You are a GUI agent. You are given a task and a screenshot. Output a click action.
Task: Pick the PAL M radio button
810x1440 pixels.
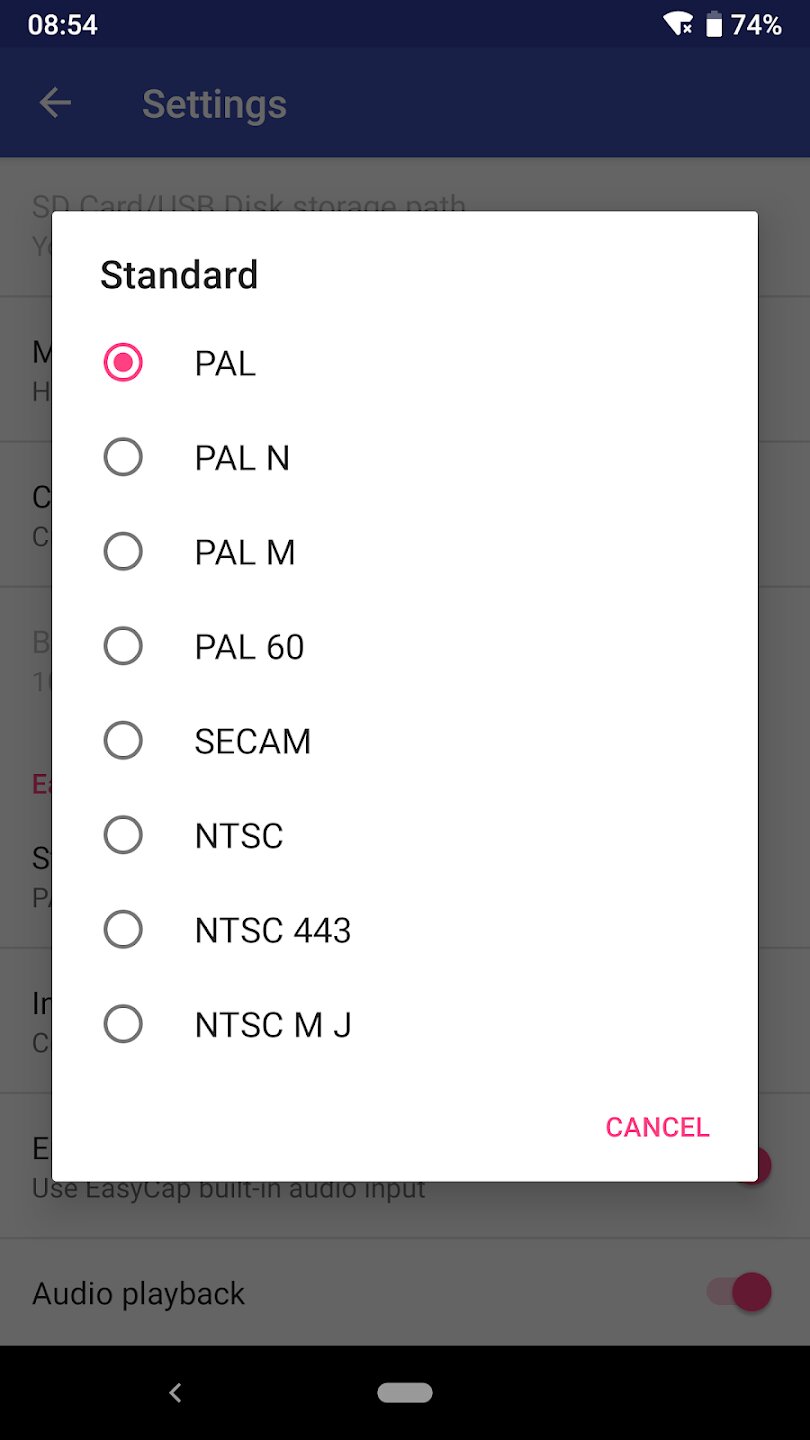123,552
